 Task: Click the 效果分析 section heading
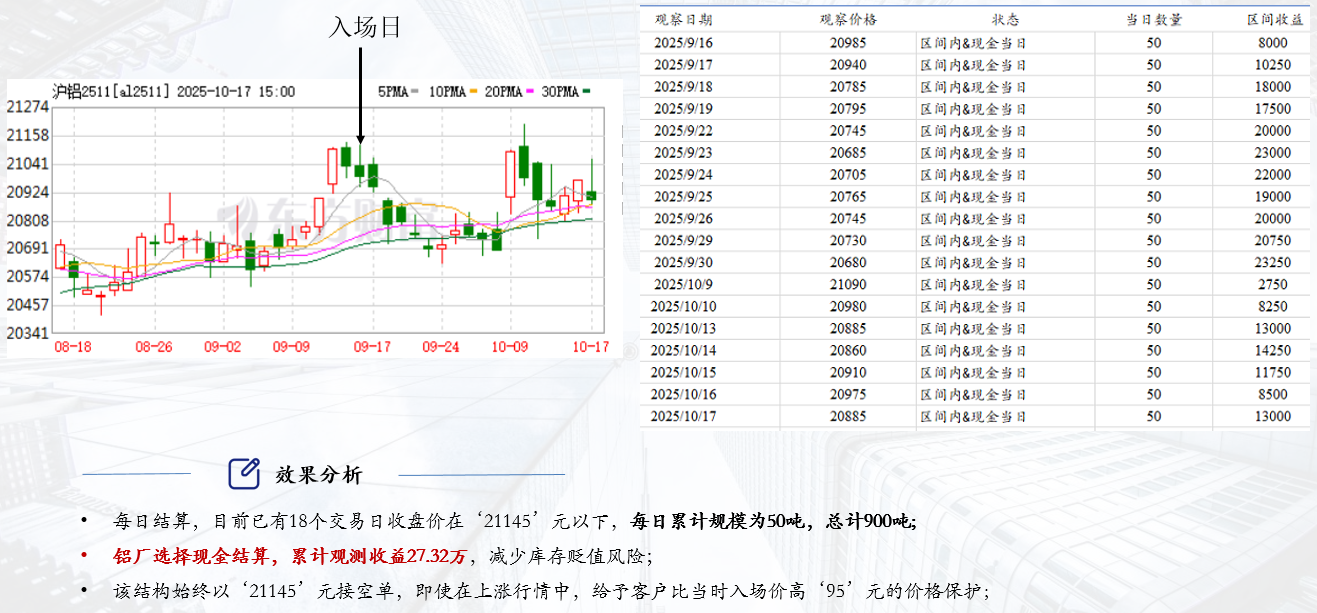(319, 475)
